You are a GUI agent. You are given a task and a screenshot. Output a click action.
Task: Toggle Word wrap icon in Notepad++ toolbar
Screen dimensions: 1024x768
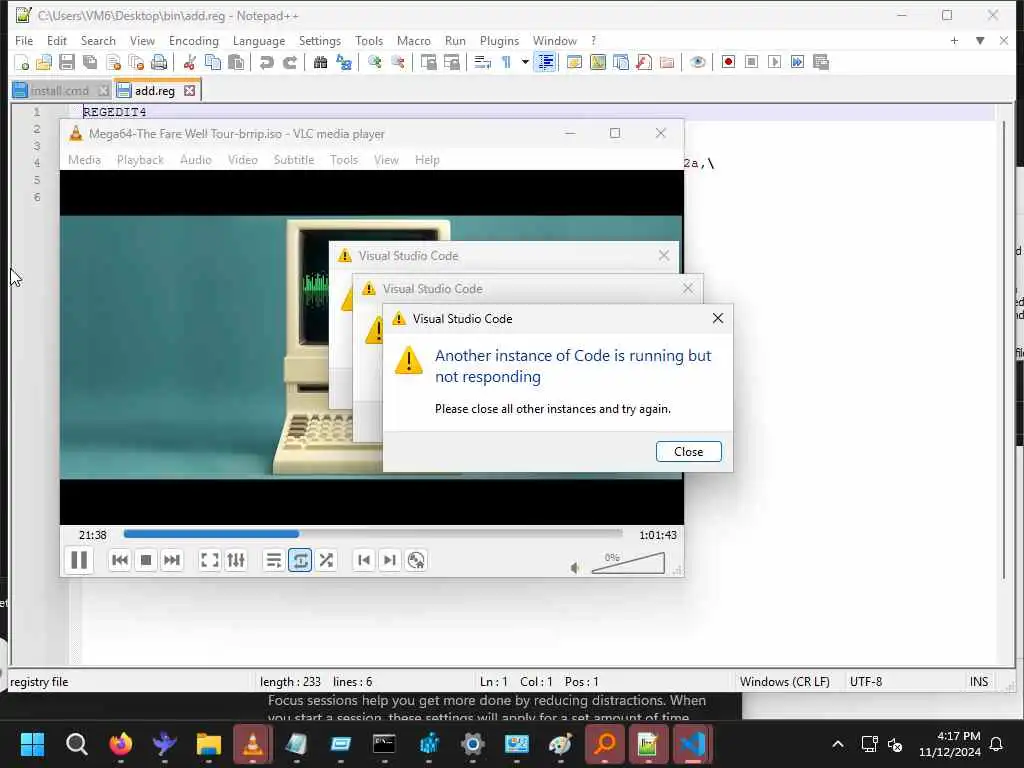(x=483, y=62)
